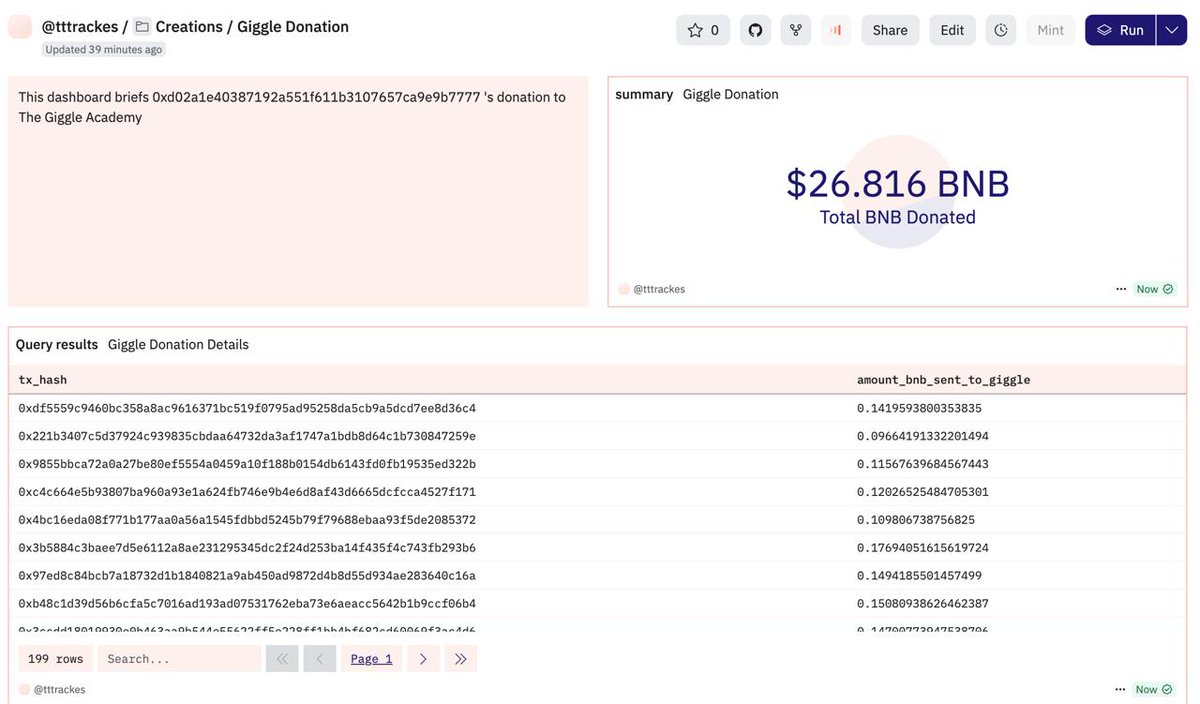Open the Creations folder breadcrumb

[x=188, y=27]
